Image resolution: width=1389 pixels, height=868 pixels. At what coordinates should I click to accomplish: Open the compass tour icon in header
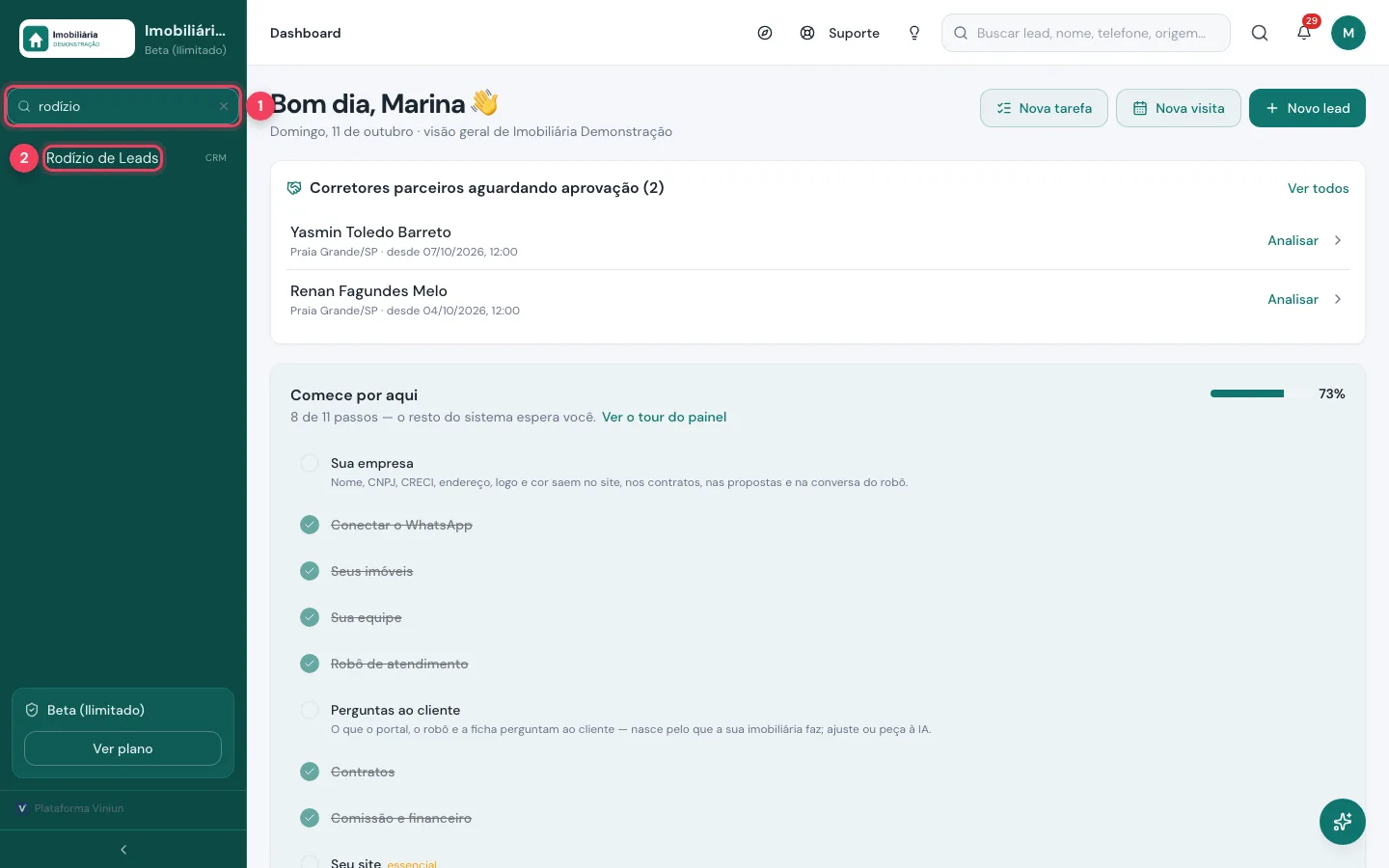pos(765,33)
